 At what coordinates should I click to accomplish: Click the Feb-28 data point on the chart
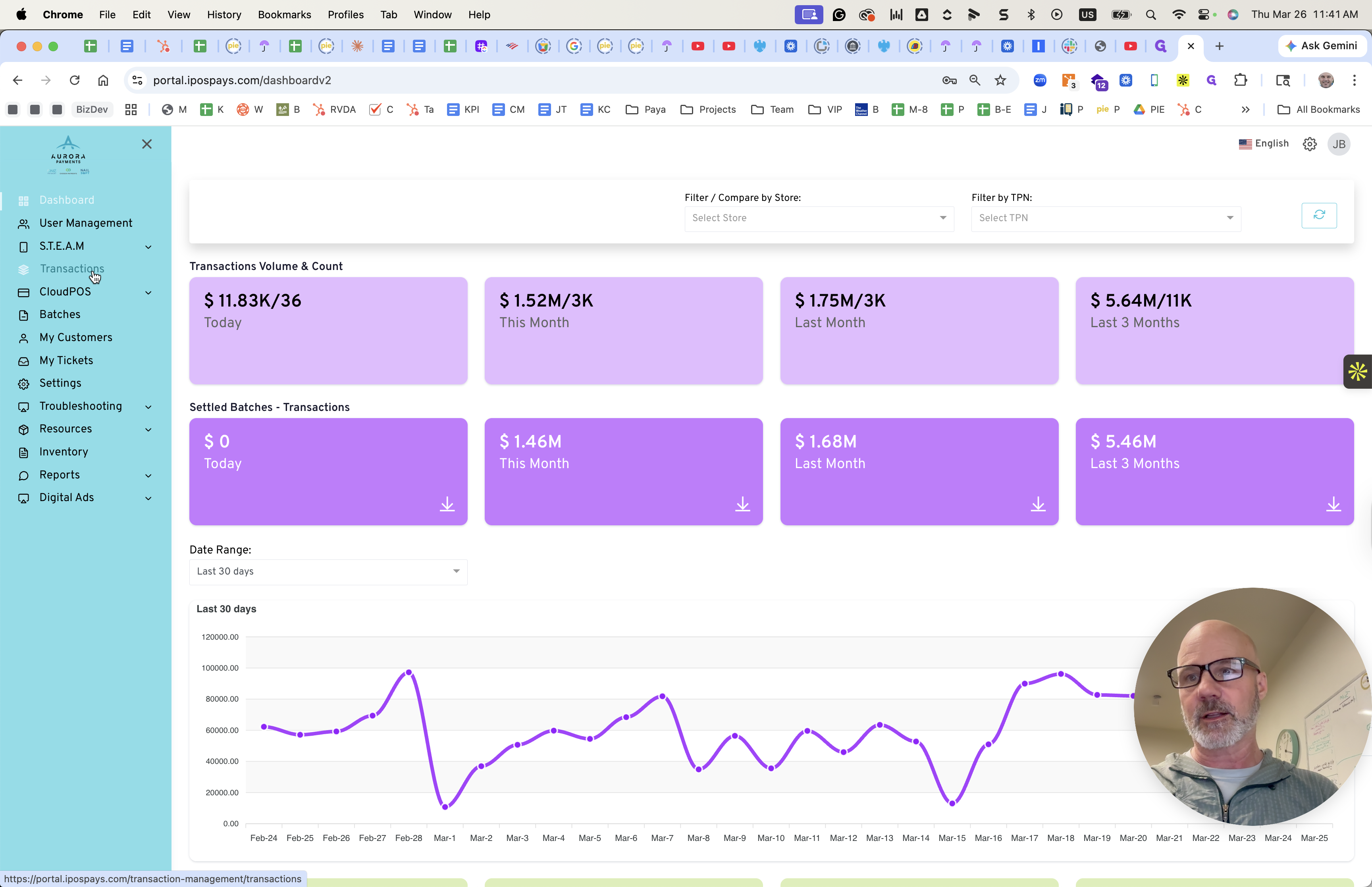click(409, 672)
